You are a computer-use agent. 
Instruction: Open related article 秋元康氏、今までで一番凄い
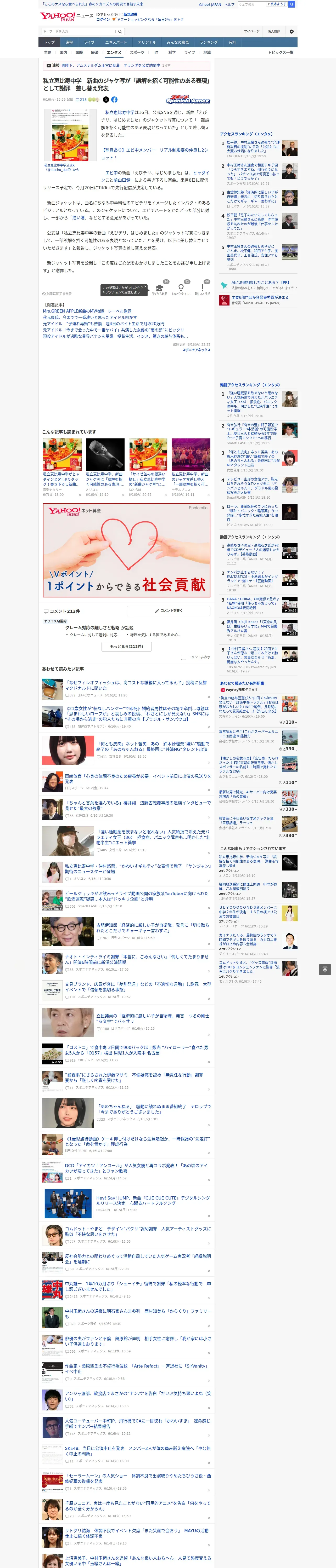[90, 317]
